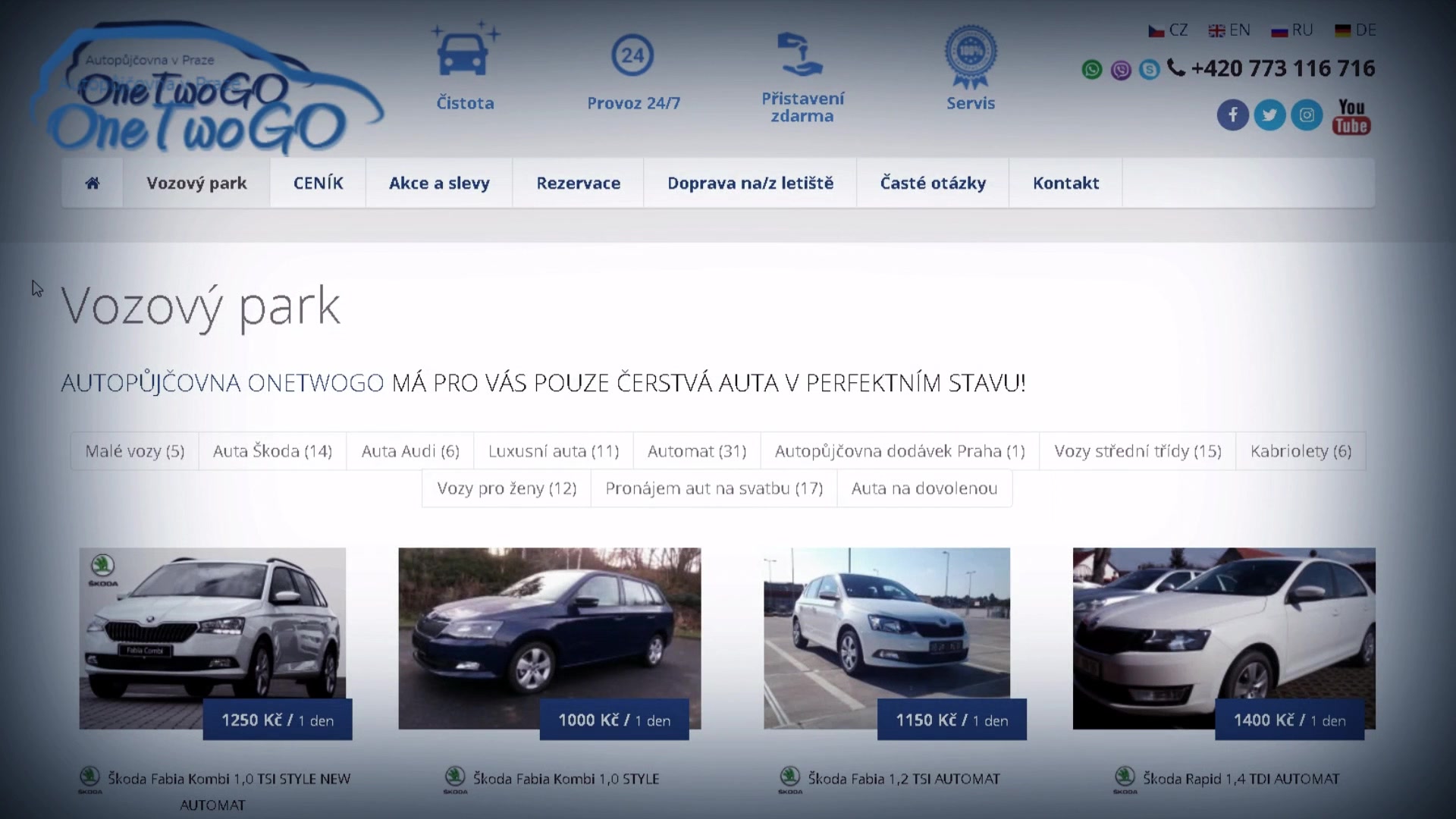Click the Čistota car icon

pos(465,50)
